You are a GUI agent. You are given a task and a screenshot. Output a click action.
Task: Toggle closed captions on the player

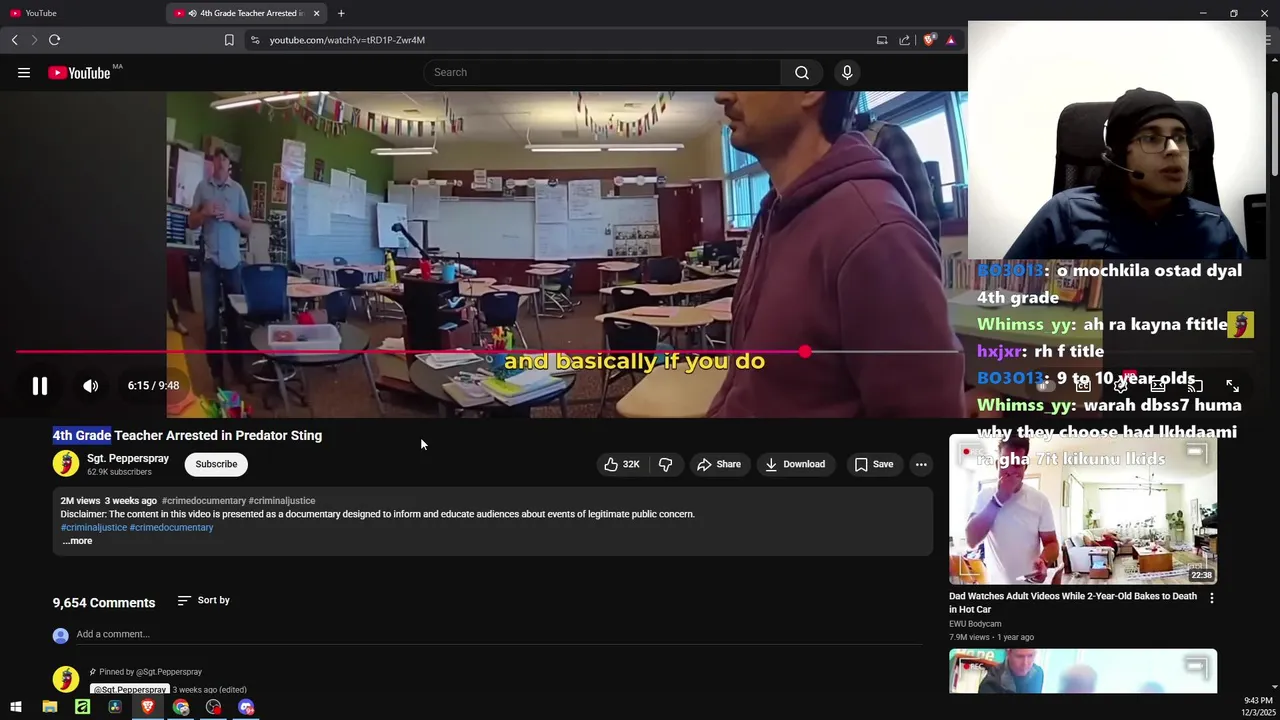pyautogui.click(x=1083, y=386)
